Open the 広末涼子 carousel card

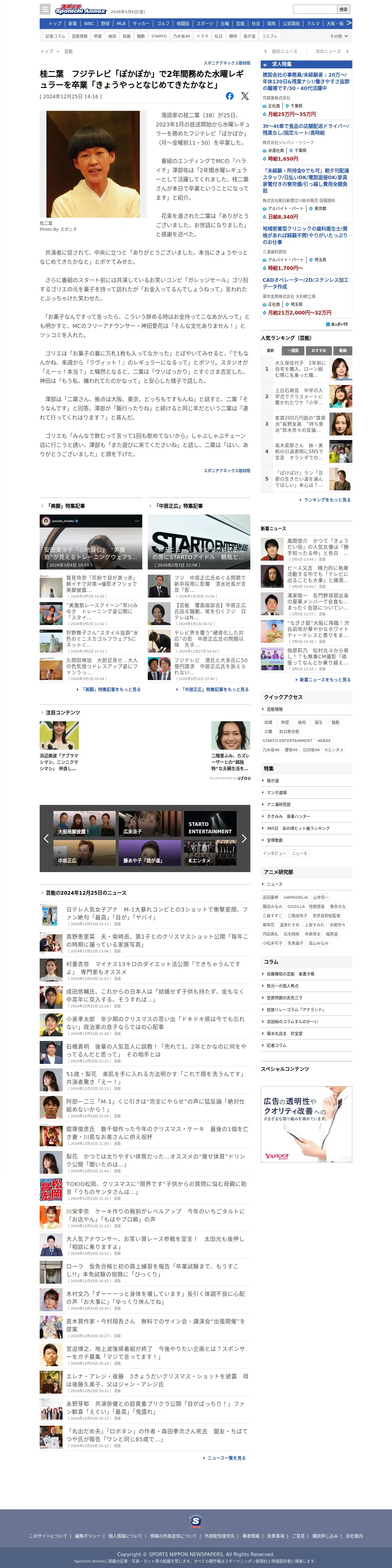[150, 823]
